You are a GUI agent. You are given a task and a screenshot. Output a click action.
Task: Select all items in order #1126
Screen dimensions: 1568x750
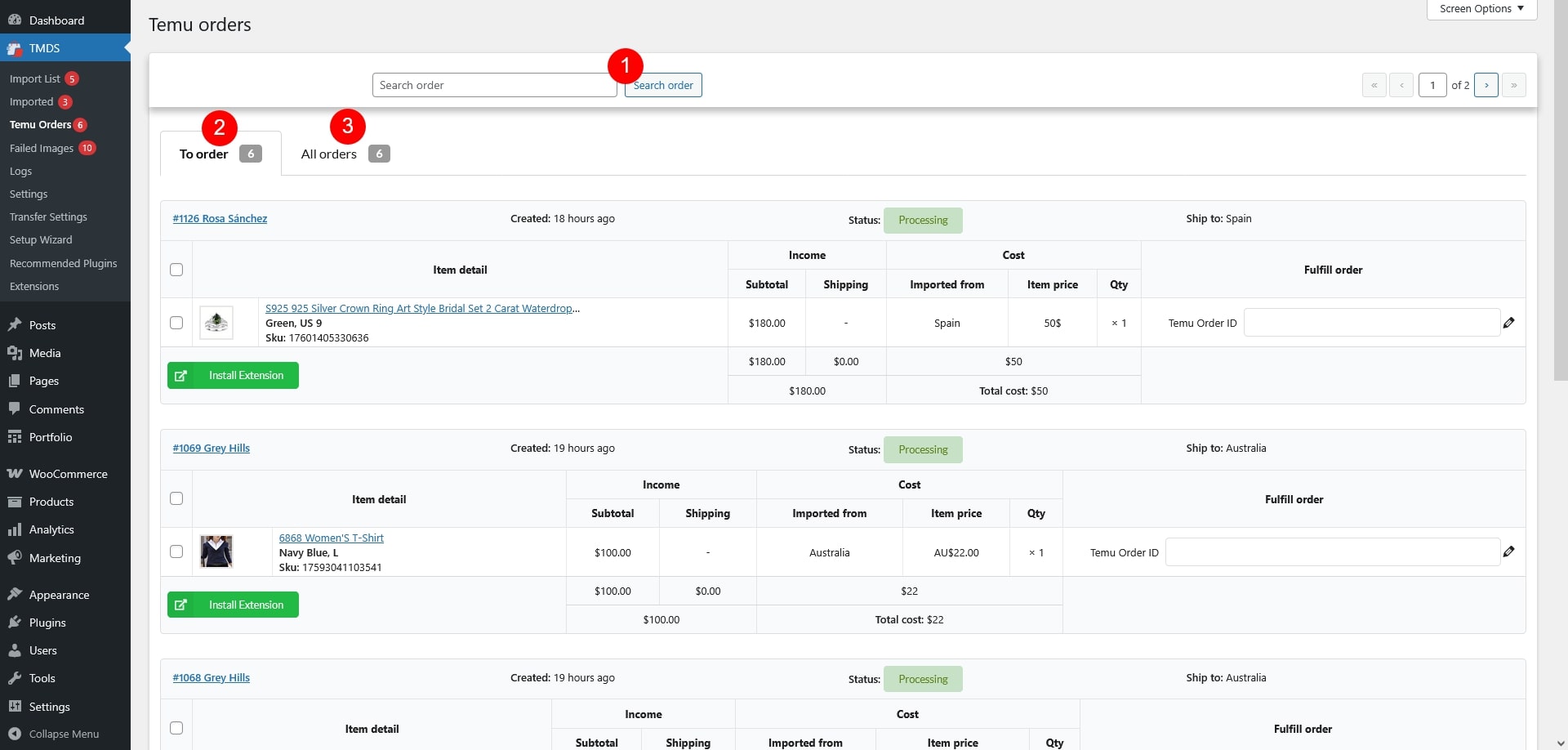coord(176,270)
